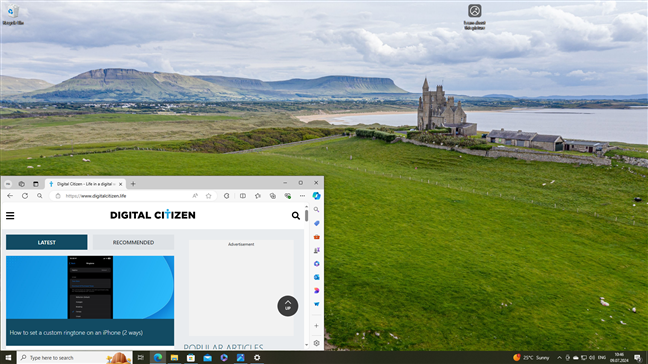Open Outlook icon in Edge sidebar
This screenshot has height=364, width=648.
click(317, 277)
